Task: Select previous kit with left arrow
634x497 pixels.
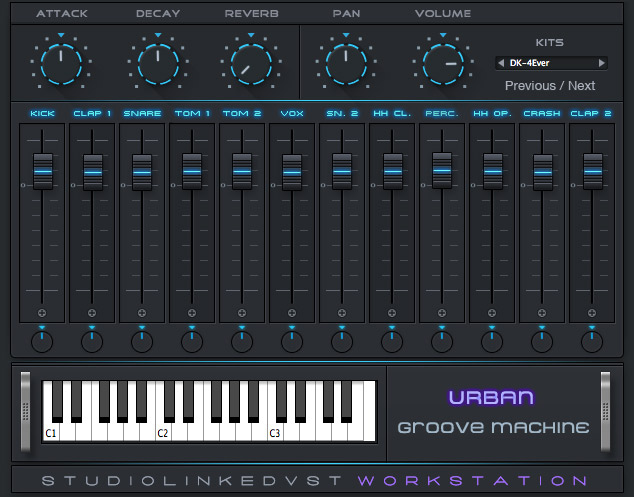Action: 501,63
